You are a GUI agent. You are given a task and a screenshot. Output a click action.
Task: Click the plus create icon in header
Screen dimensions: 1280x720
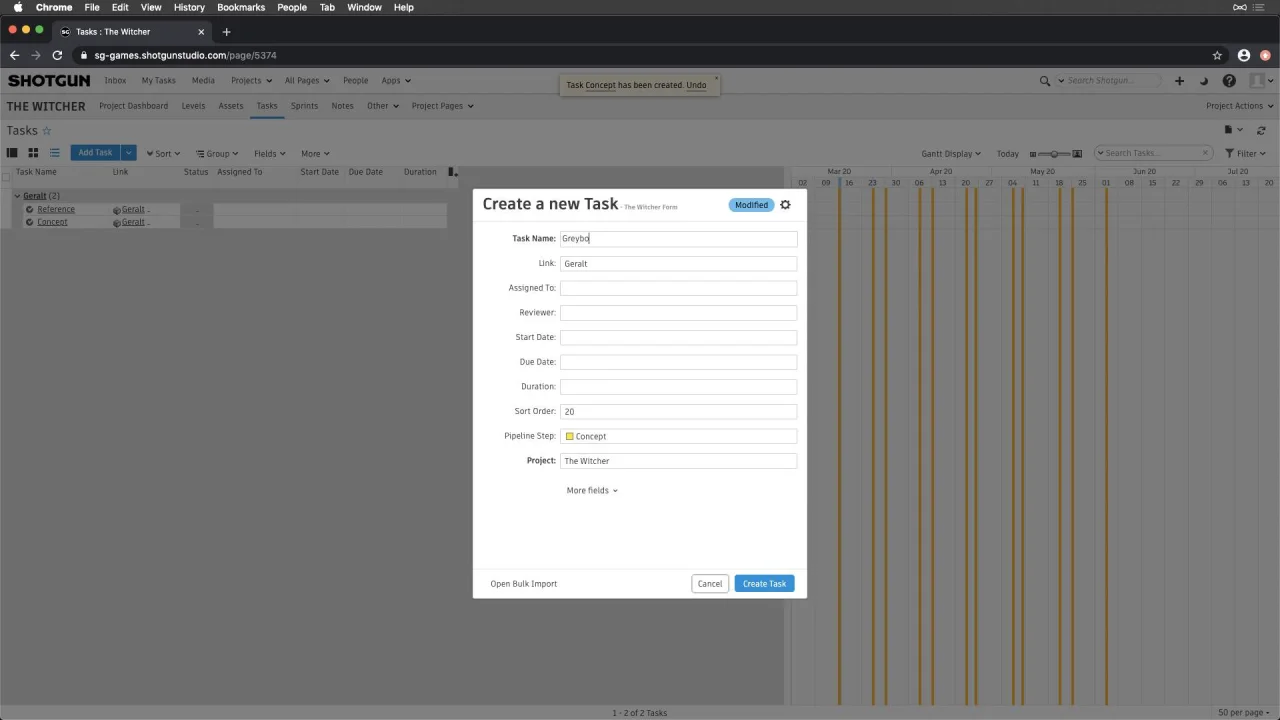point(1179,81)
